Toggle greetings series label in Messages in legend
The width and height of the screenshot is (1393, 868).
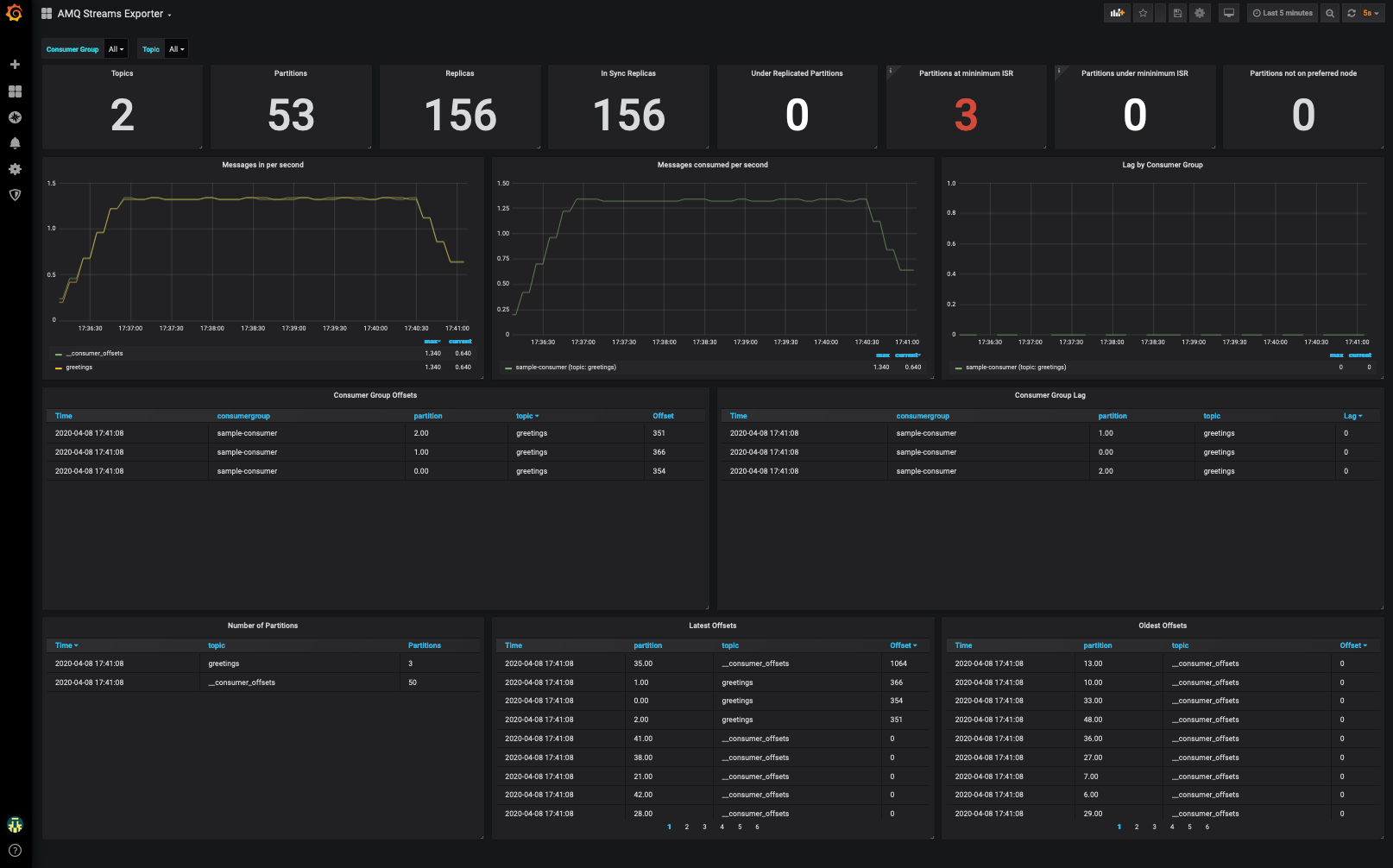pos(79,368)
